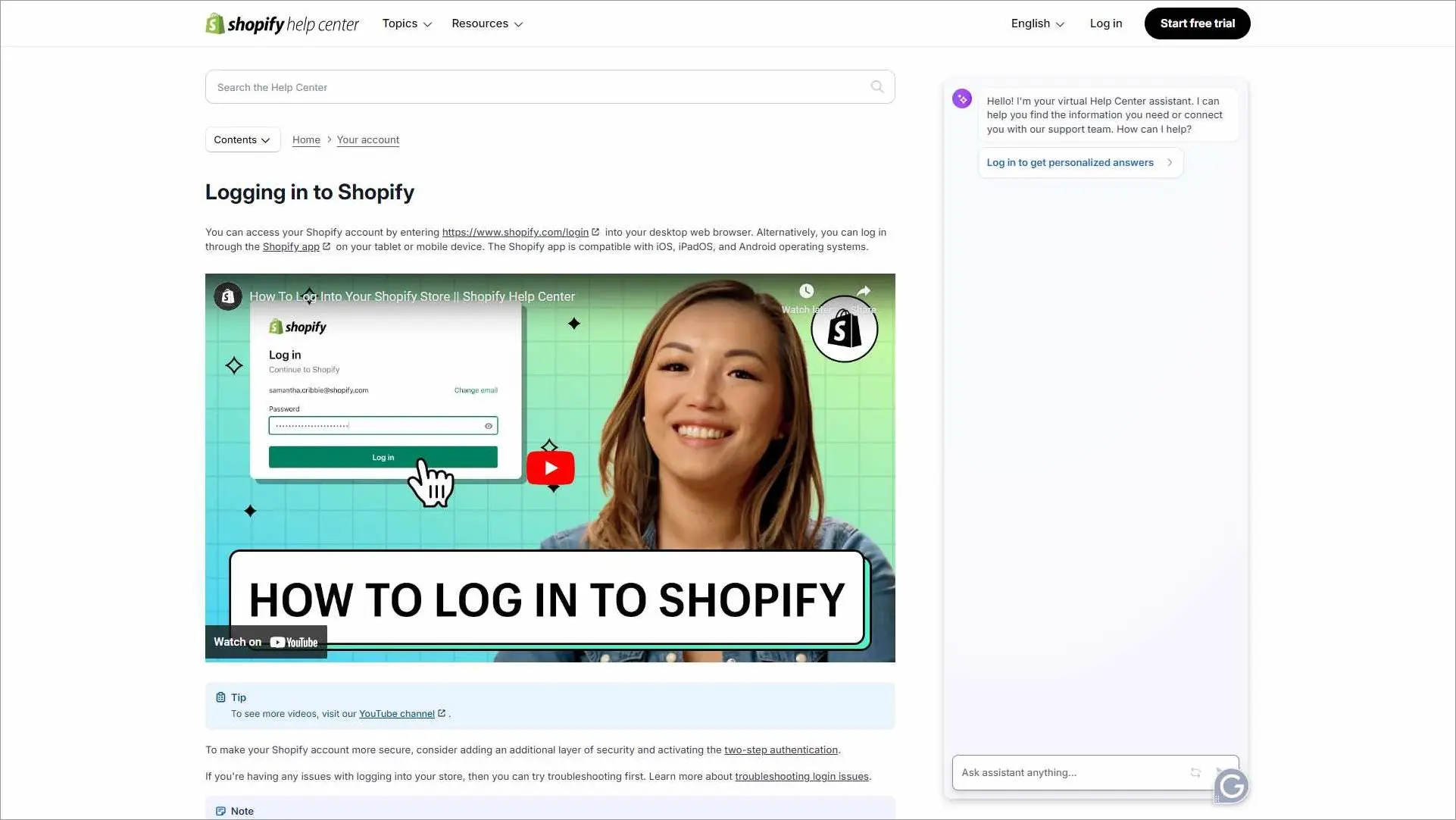The height and width of the screenshot is (820, 1456).
Task: Expand the Resources menu
Action: [x=487, y=23]
